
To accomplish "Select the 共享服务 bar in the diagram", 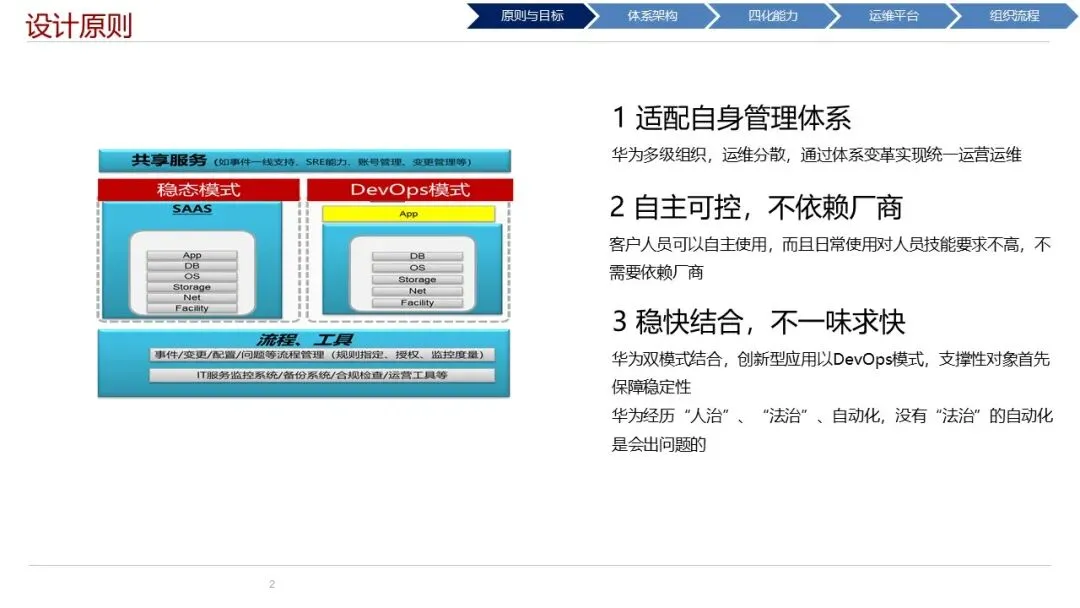I will pos(304,161).
